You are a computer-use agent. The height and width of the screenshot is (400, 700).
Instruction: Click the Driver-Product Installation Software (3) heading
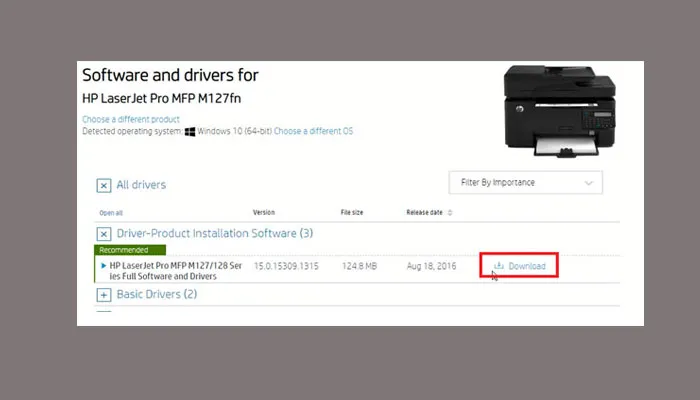click(x=215, y=233)
